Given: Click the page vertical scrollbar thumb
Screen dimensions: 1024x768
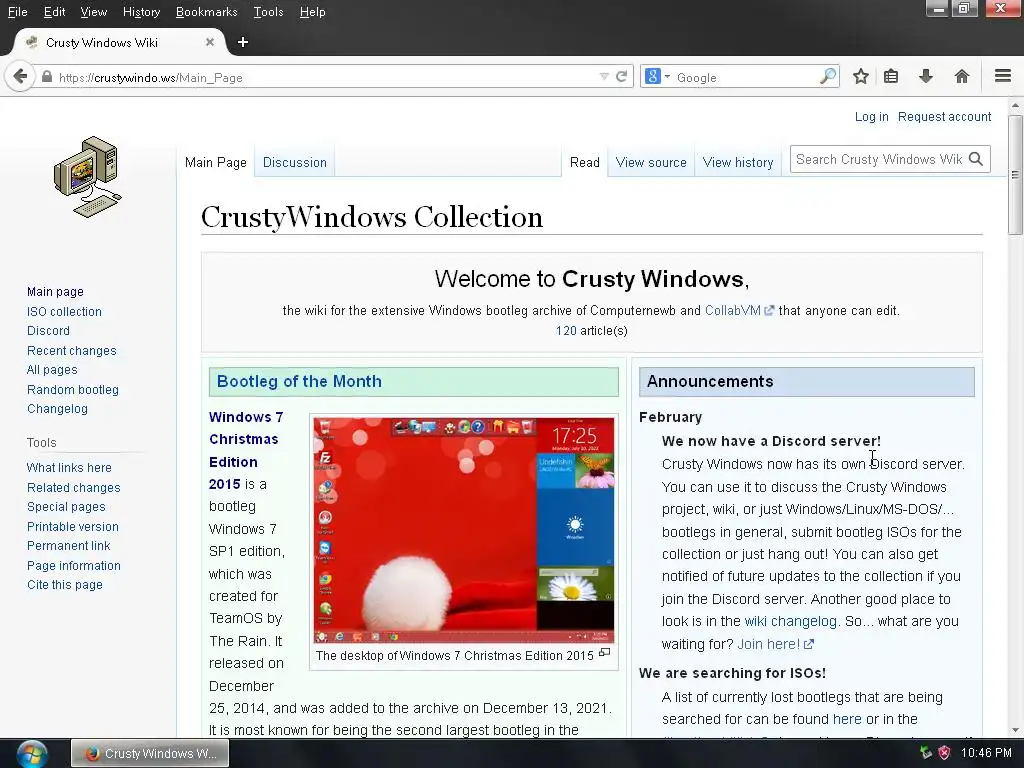Looking at the screenshot, I should click(1014, 174).
